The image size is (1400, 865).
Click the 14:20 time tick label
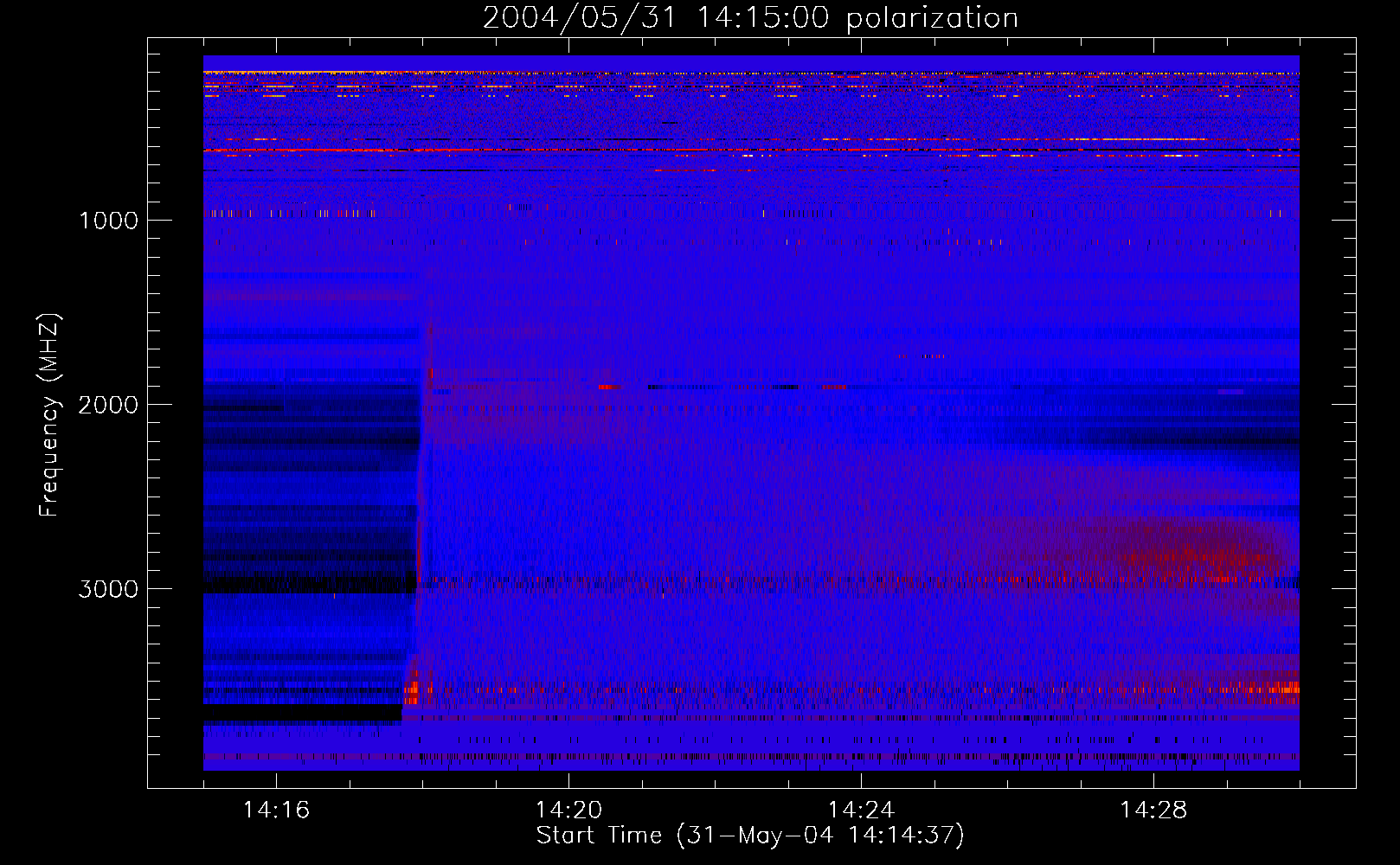(x=568, y=811)
